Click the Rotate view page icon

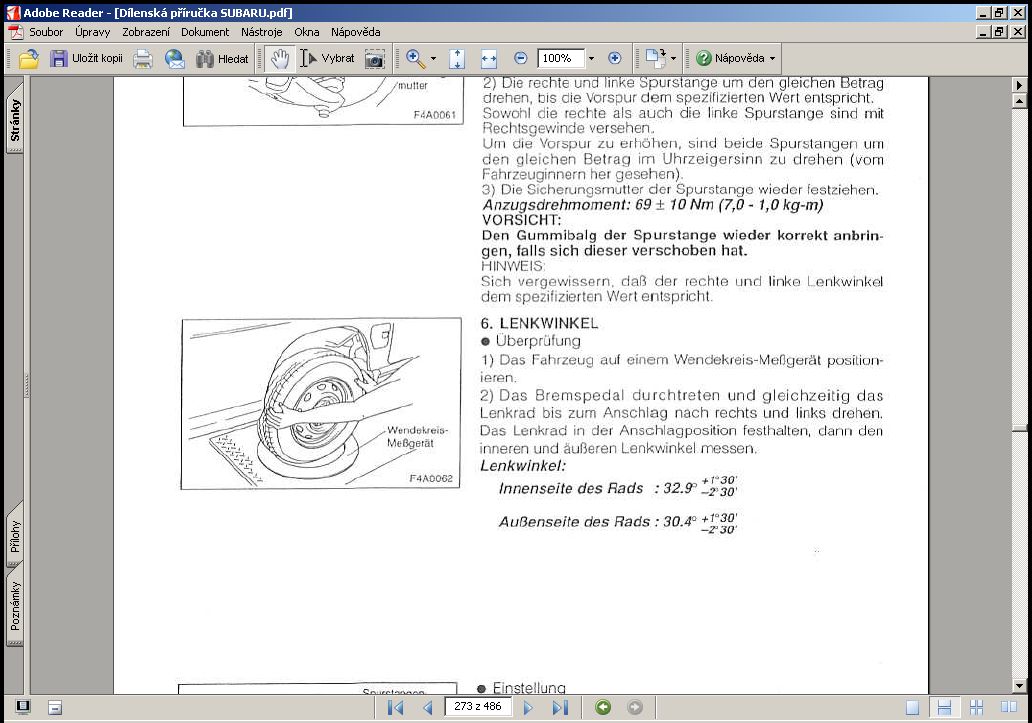pyautogui.click(x=656, y=58)
